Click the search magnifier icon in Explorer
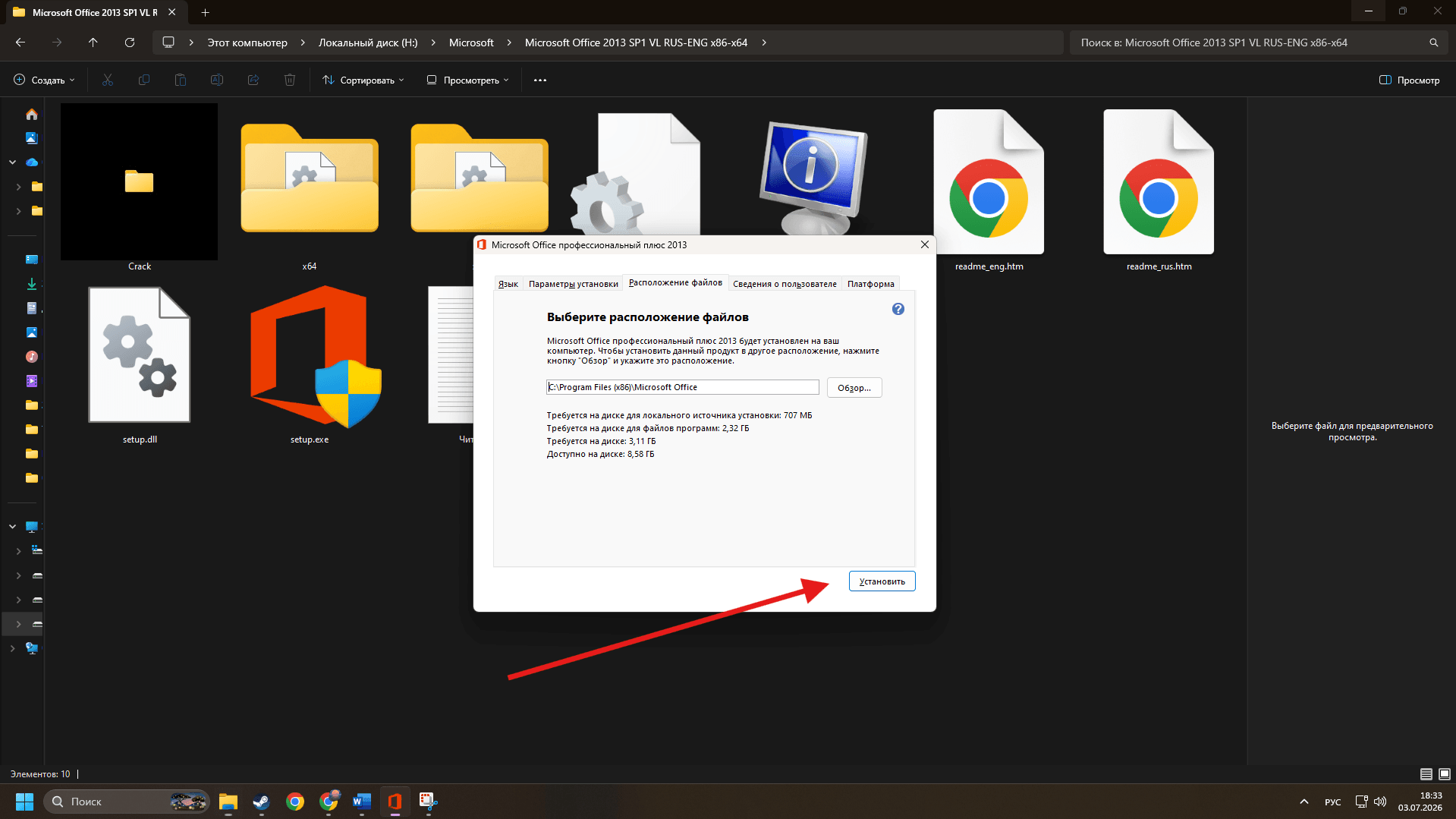Screen dimensions: 1456x819 tap(1433, 43)
